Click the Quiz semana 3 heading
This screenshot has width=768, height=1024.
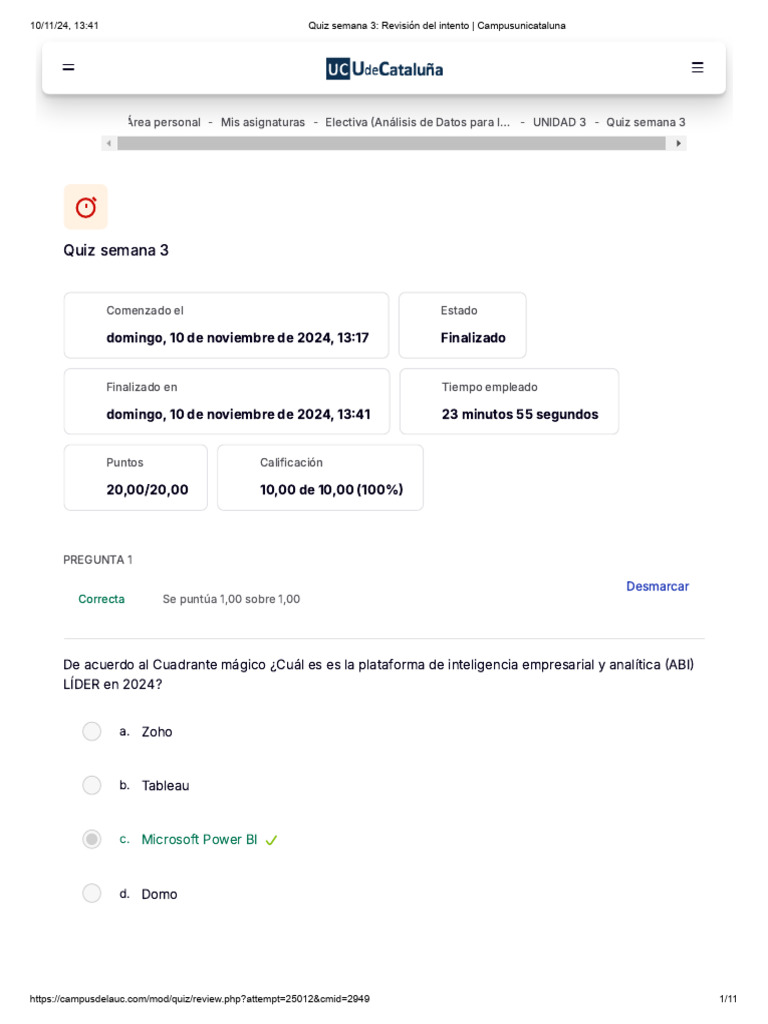pos(116,250)
